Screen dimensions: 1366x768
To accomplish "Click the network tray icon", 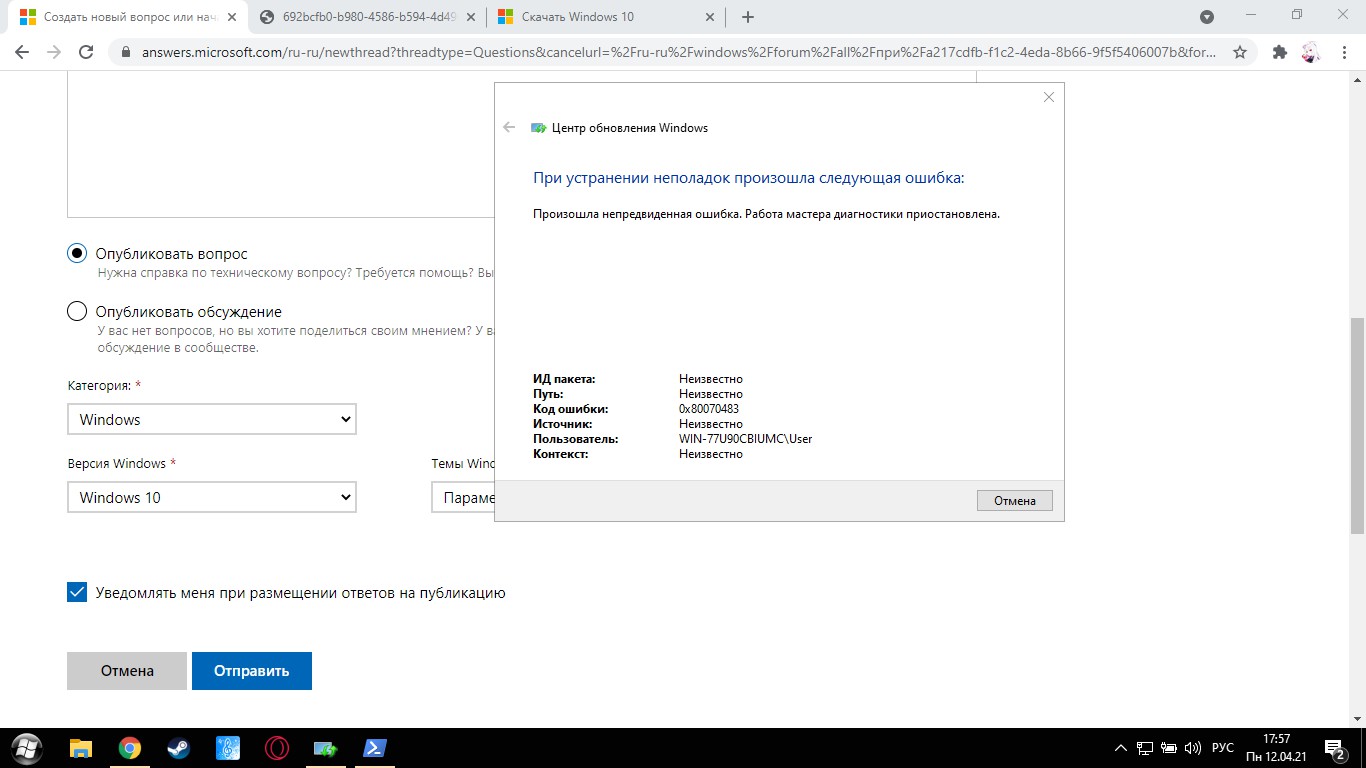I will pyautogui.click(x=1144, y=748).
